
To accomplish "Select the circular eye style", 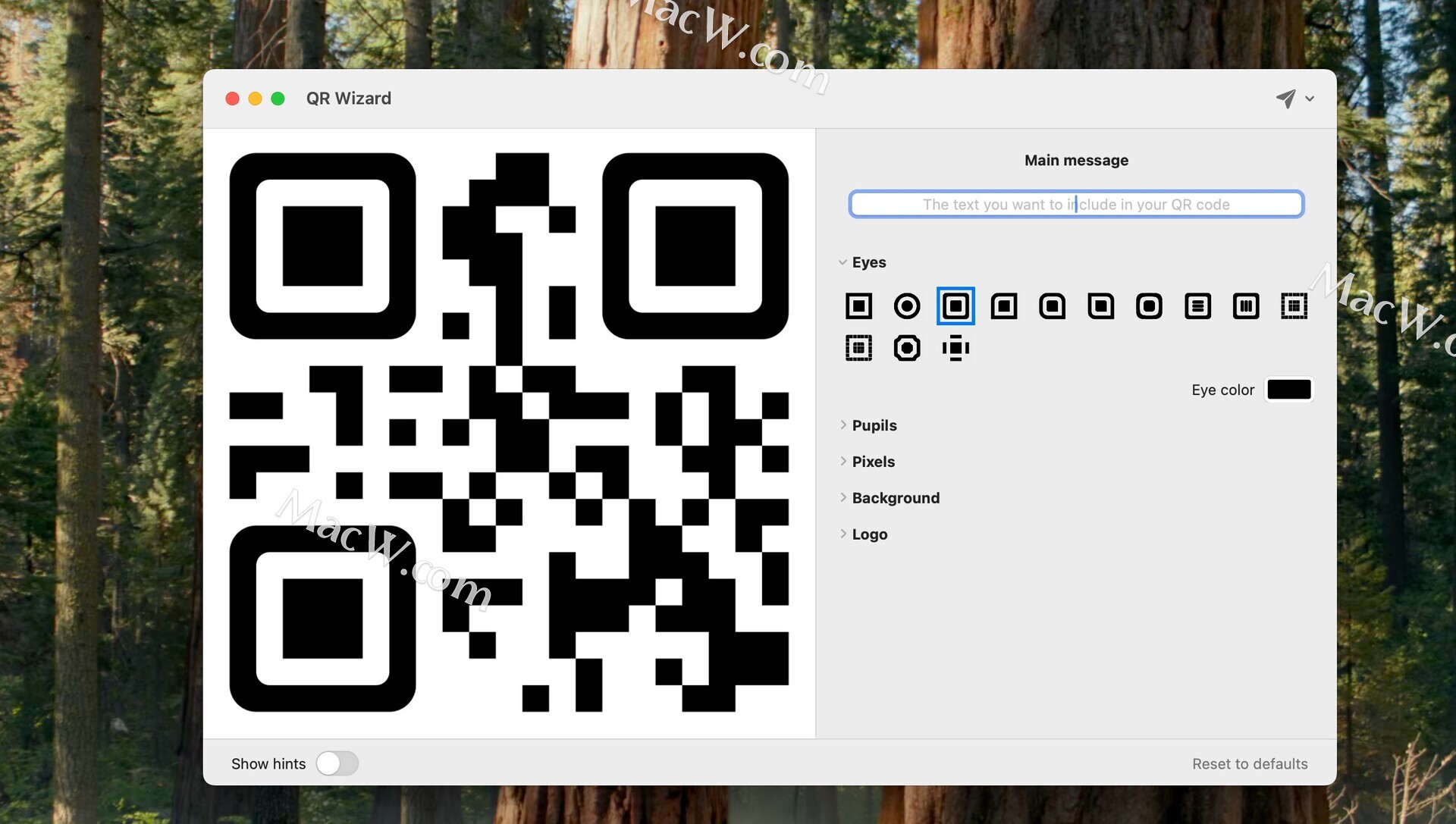I will (907, 306).
